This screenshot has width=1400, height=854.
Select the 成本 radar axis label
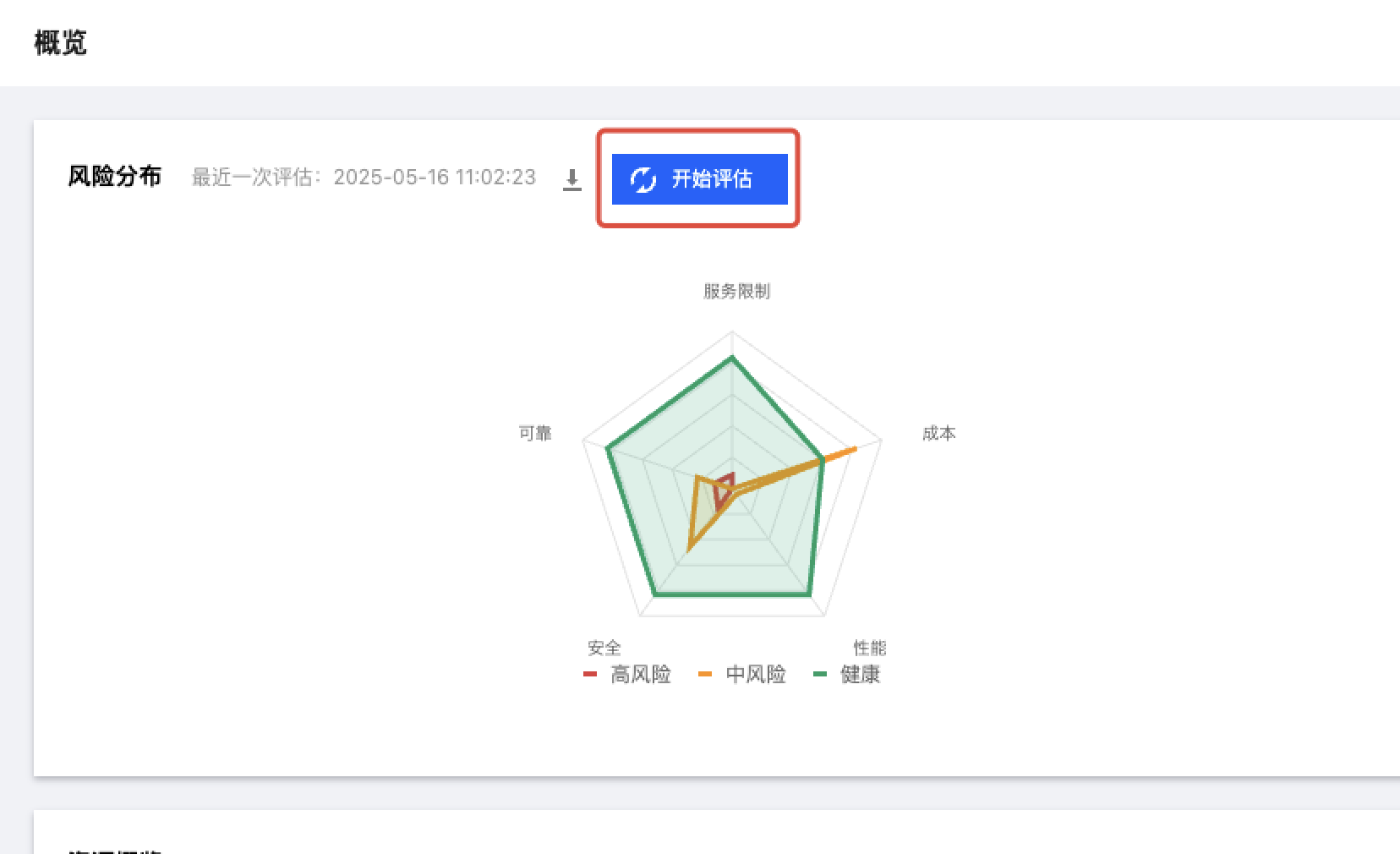click(938, 434)
